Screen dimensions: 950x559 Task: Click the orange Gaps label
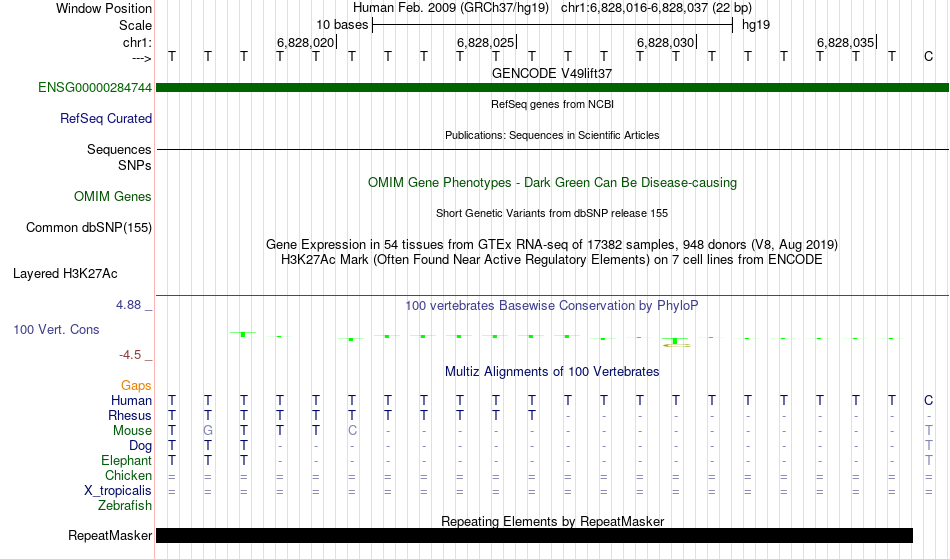click(136, 386)
